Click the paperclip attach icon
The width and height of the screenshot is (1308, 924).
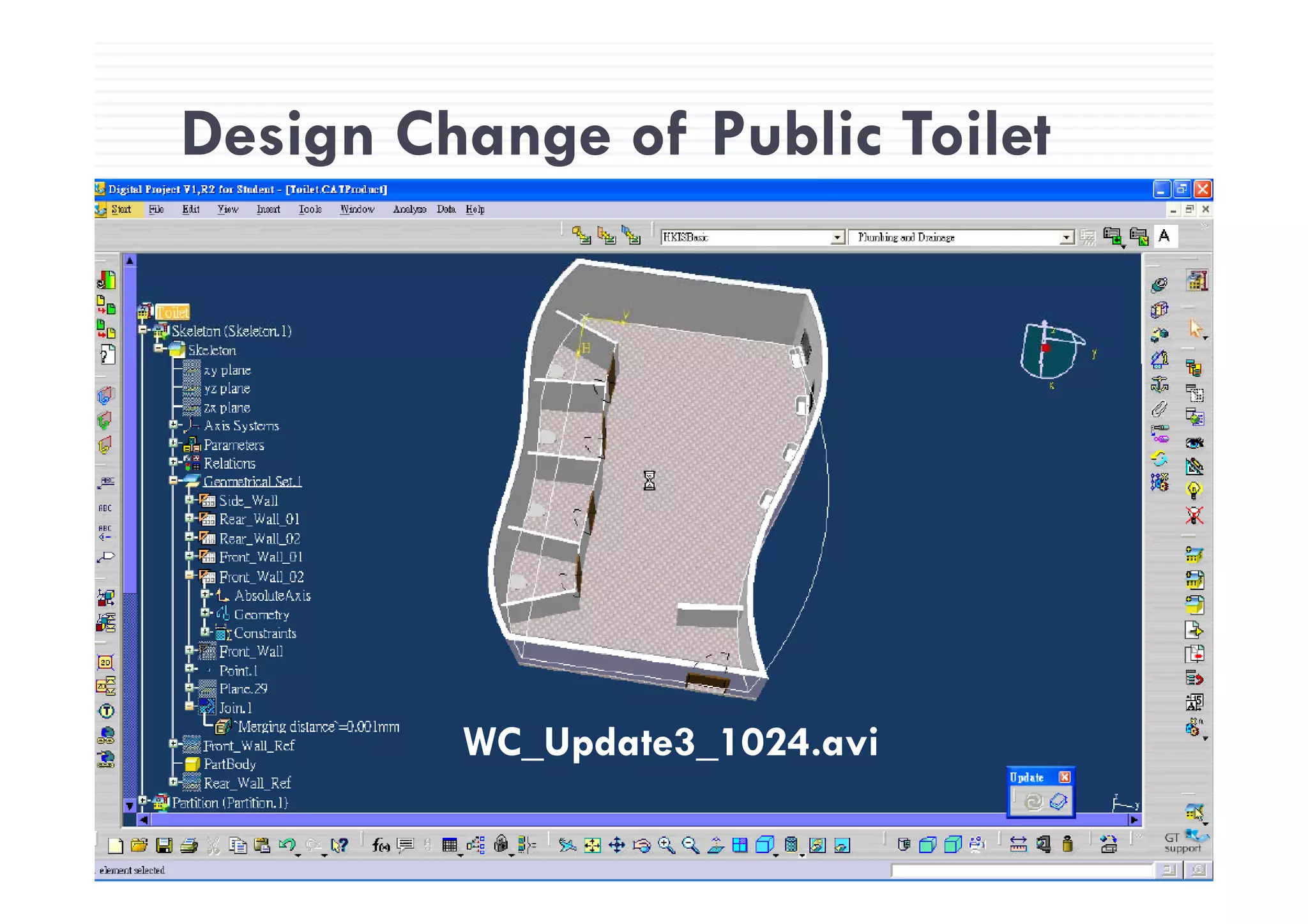coord(1159,409)
